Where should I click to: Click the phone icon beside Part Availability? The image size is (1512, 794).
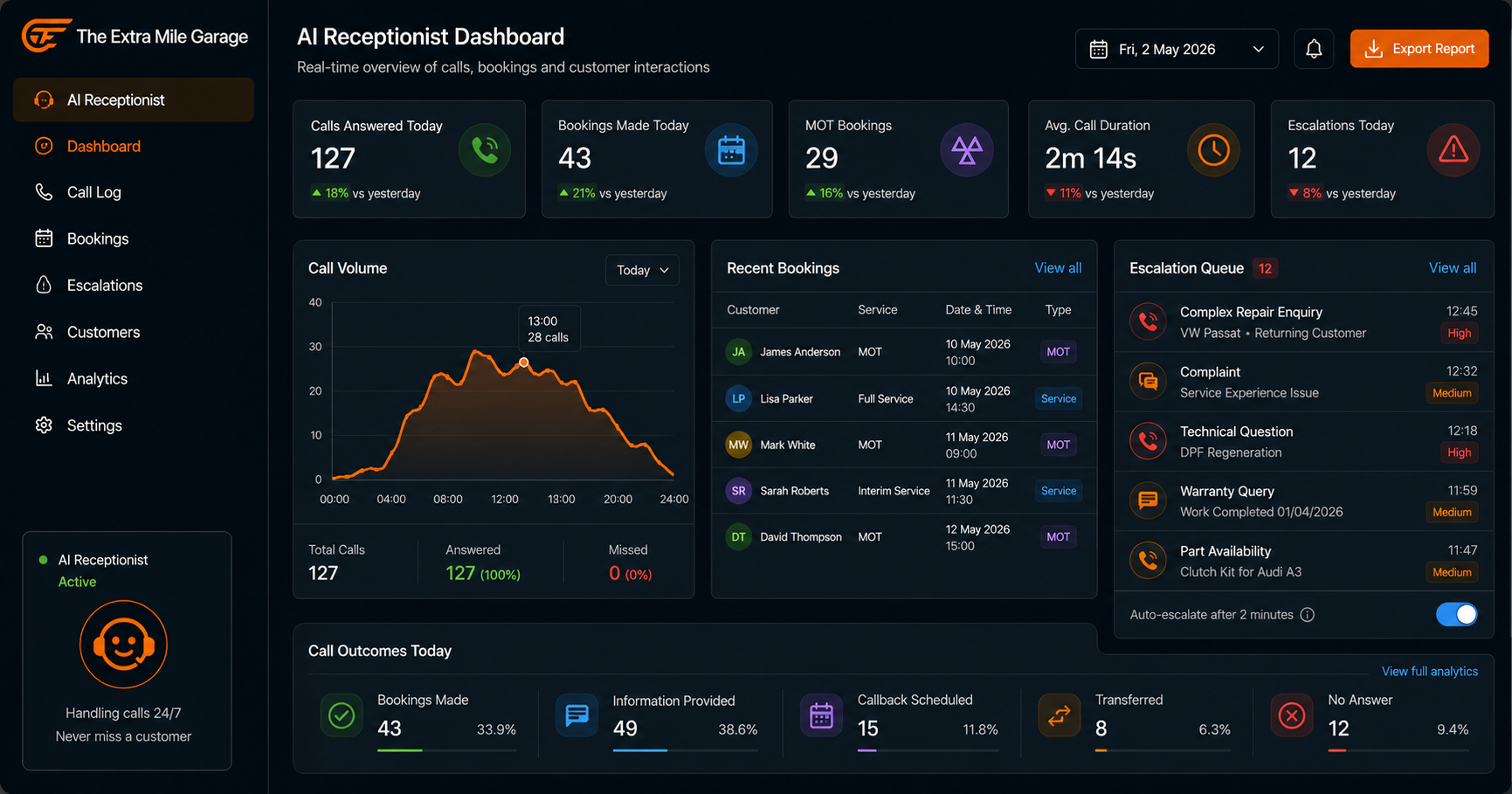[1149, 561]
